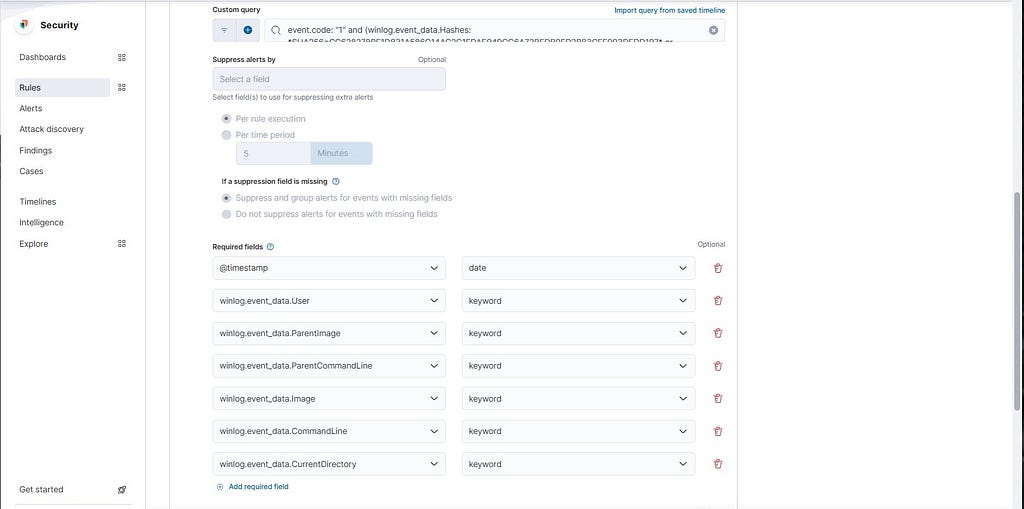The width and height of the screenshot is (1024, 509).
Task: Delete the CommandLine required field row
Action: tap(718, 431)
